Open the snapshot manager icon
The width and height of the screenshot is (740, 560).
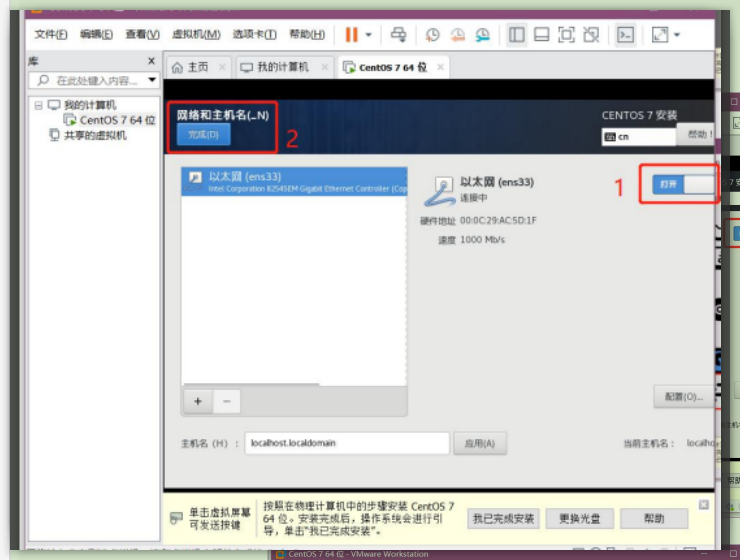click(x=482, y=34)
